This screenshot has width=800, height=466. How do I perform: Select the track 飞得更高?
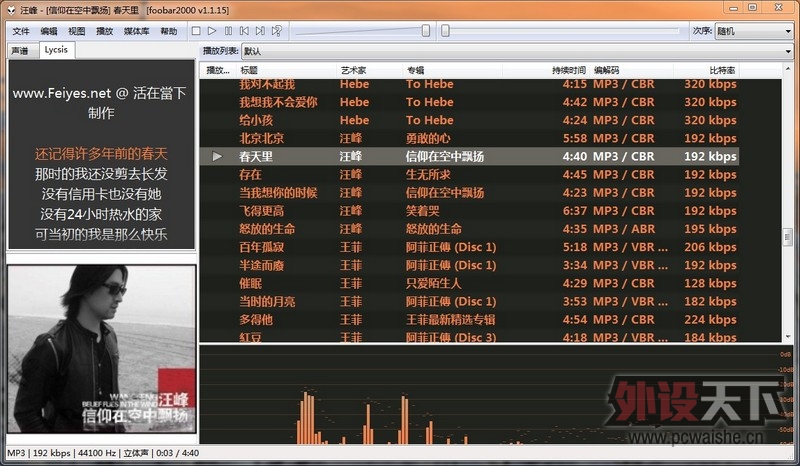[x=262, y=211]
